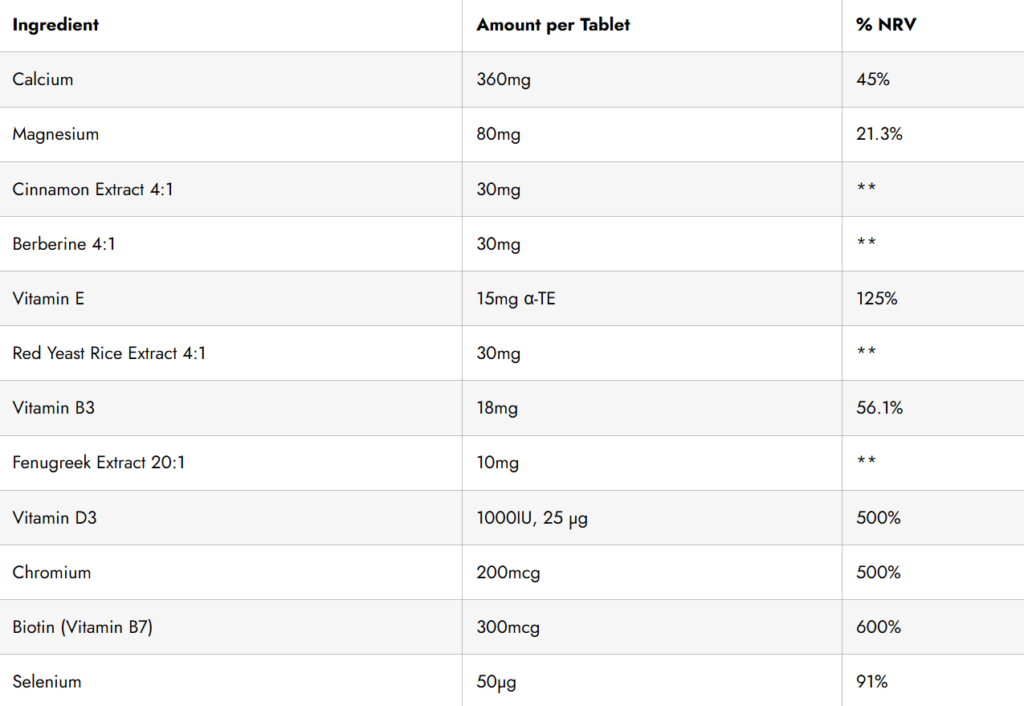Click the 56.1% NRV value

(x=879, y=408)
